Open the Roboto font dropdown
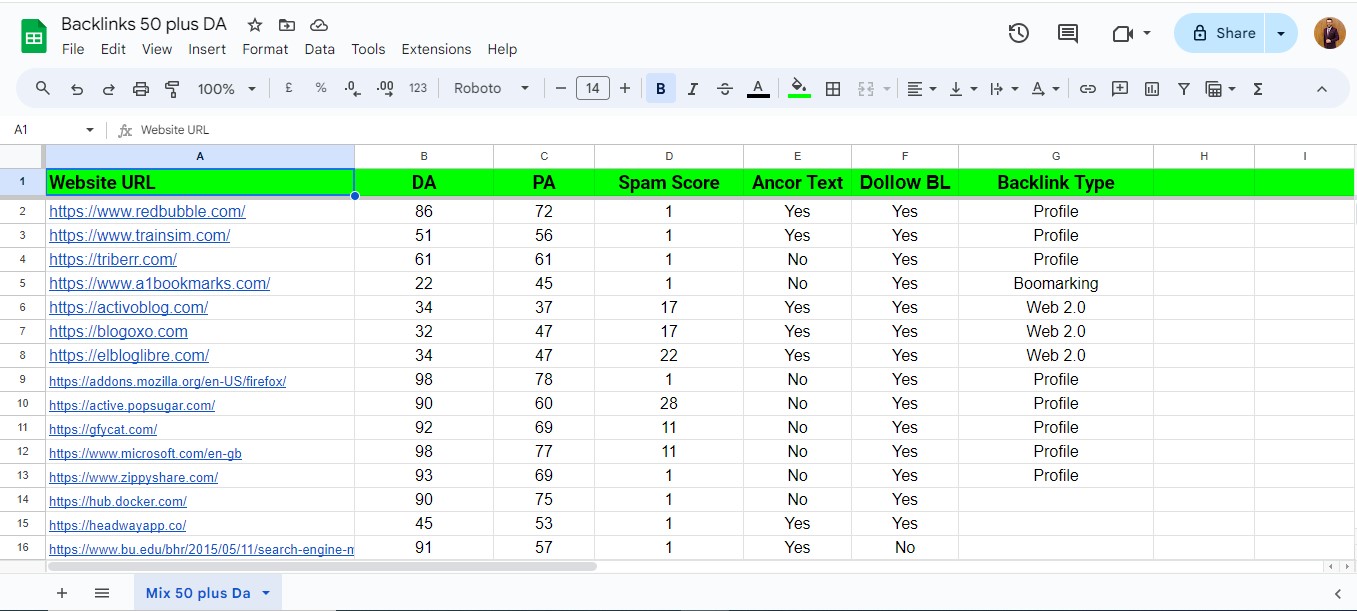This screenshot has width=1357, height=611. coord(491,88)
